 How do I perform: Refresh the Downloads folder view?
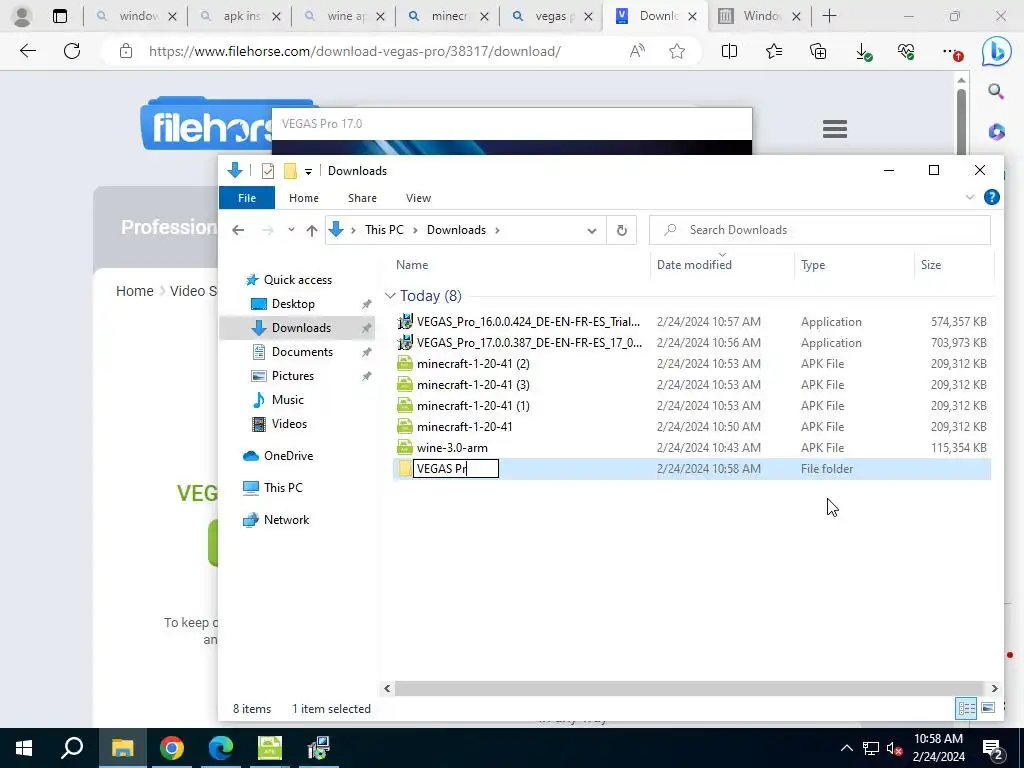[621, 230]
